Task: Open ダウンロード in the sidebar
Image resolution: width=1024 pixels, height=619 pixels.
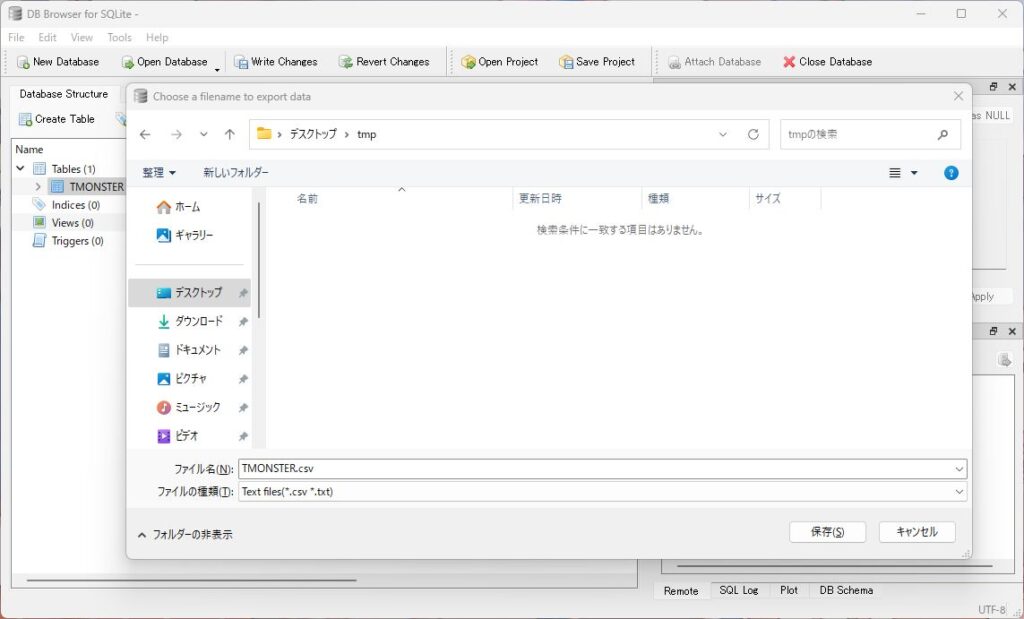Action: click(198, 322)
